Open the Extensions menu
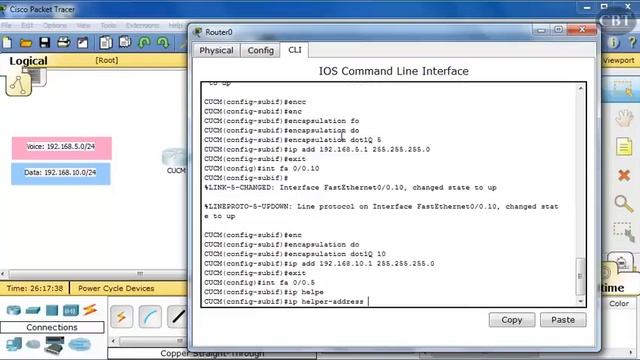Viewport: 640px width, 360px height. click(x=142, y=25)
